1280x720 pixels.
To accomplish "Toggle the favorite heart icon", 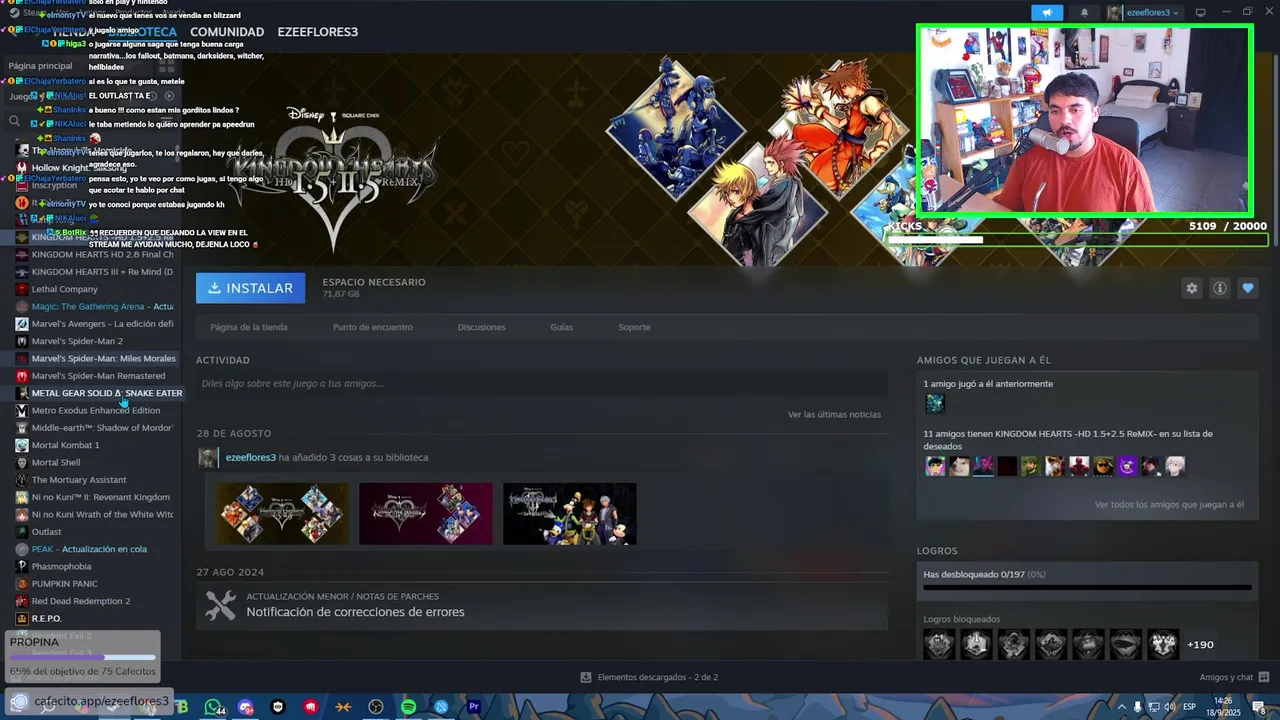I will [1247, 288].
